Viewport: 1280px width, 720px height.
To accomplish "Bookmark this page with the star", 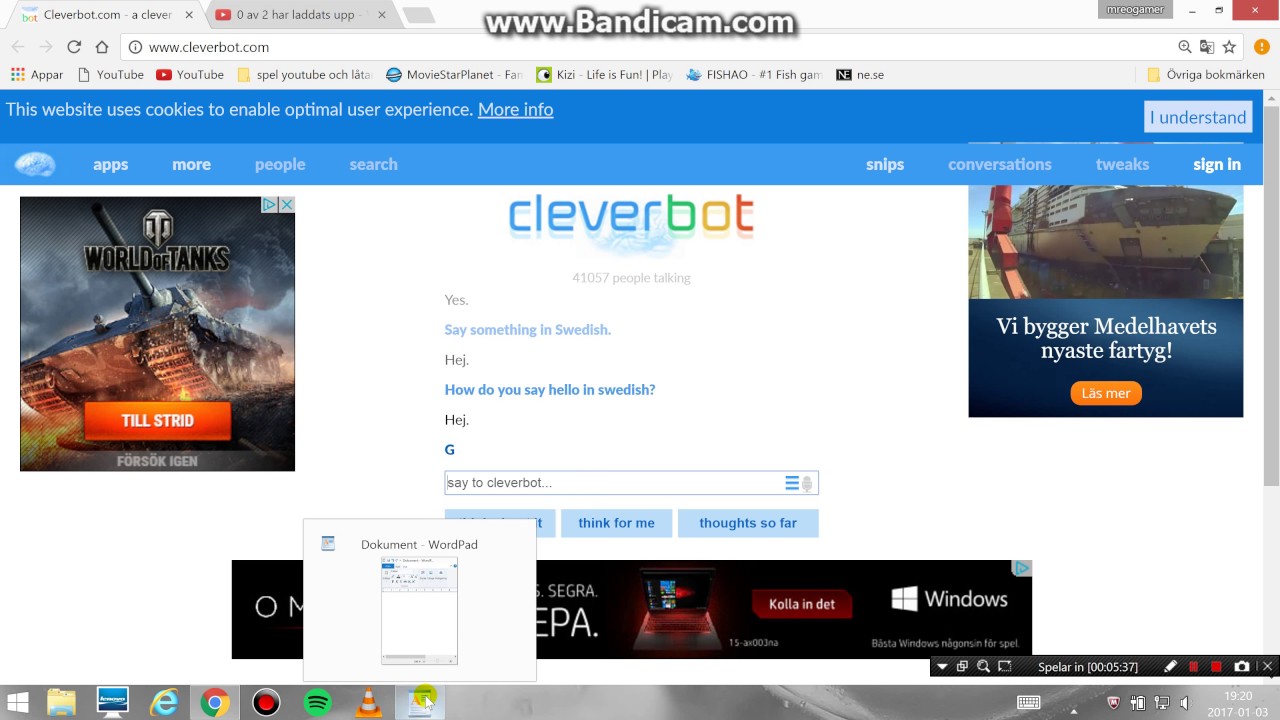I will [1229, 47].
